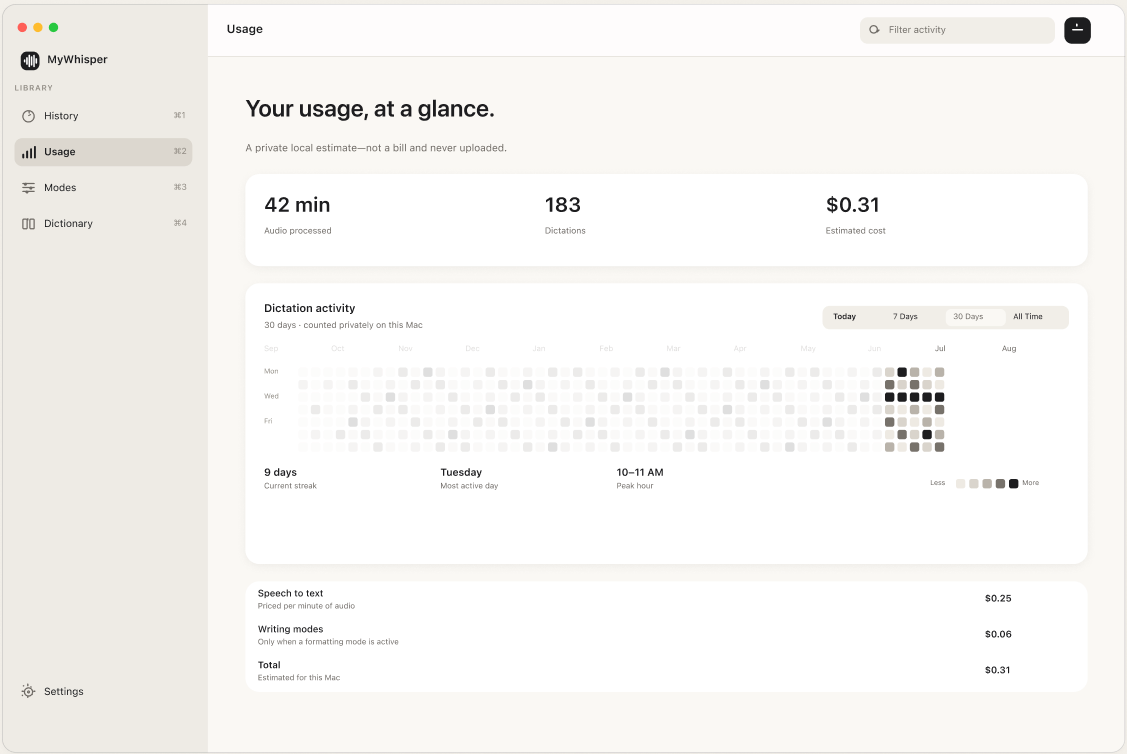Click the MyWhisper app name
The image size is (1127, 754).
click(77, 60)
